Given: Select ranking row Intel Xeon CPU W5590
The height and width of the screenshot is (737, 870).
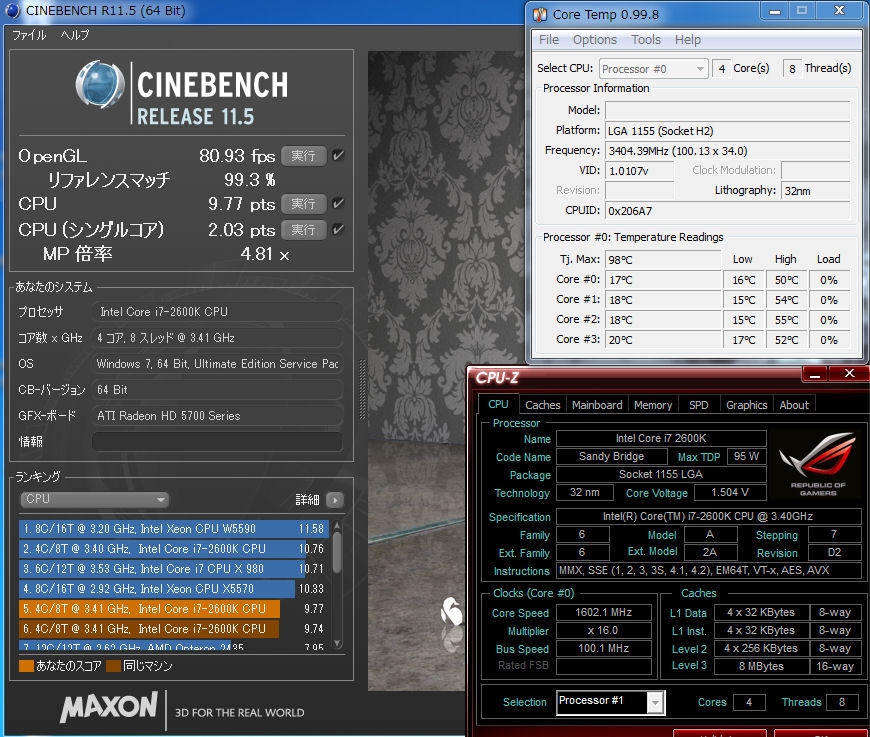Looking at the screenshot, I should coord(174,528).
